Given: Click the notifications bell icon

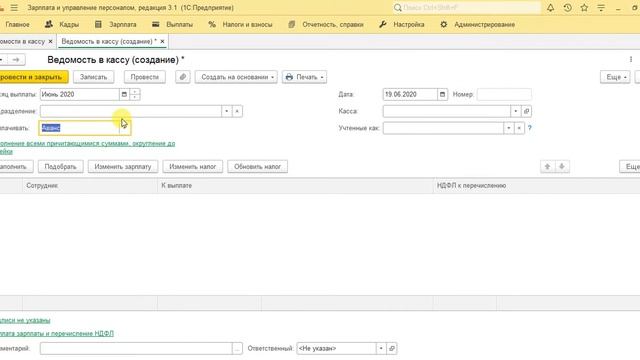Looking at the screenshot, I should 551,8.
